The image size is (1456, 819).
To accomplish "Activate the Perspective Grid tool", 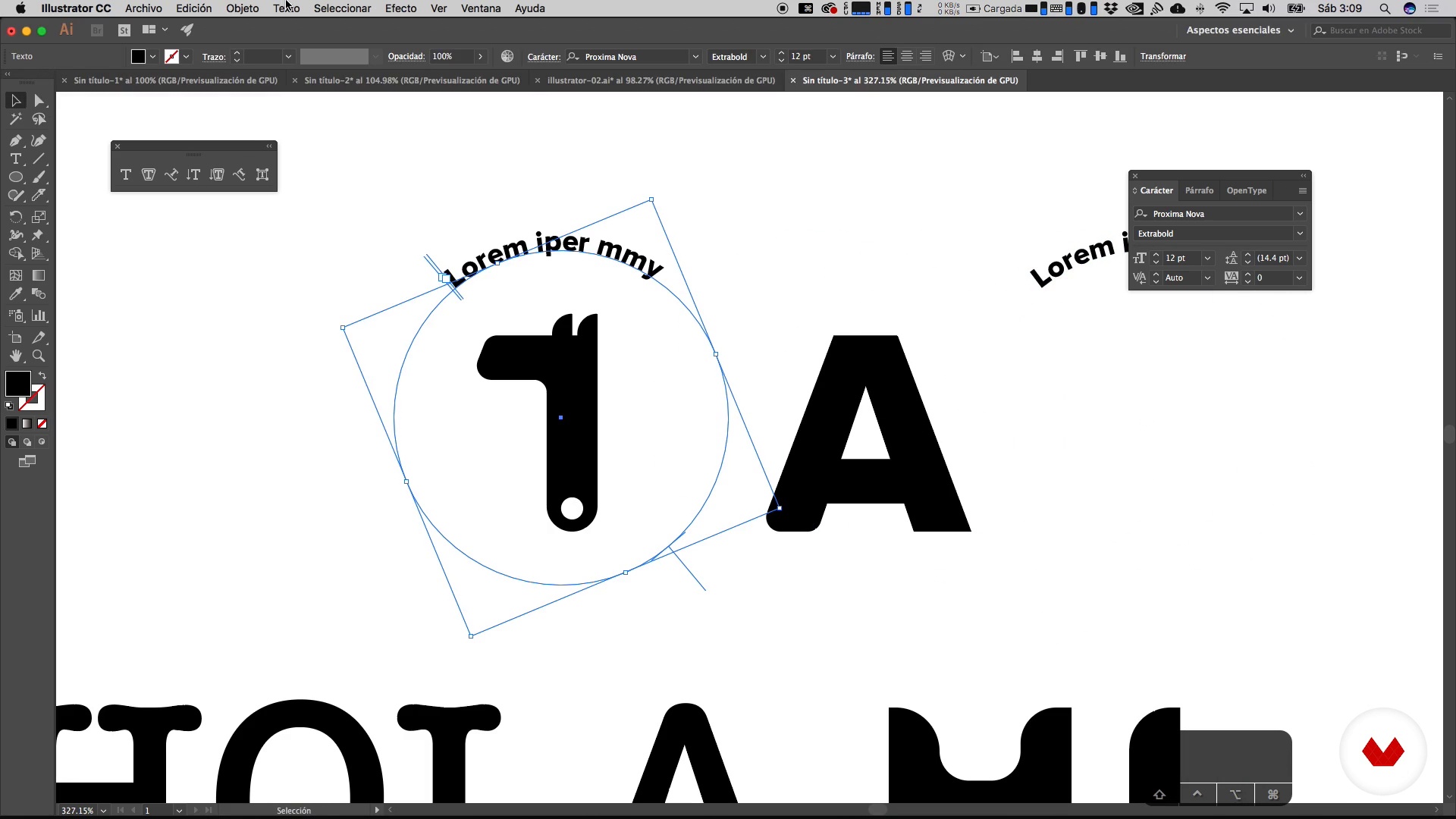I will tap(39, 254).
